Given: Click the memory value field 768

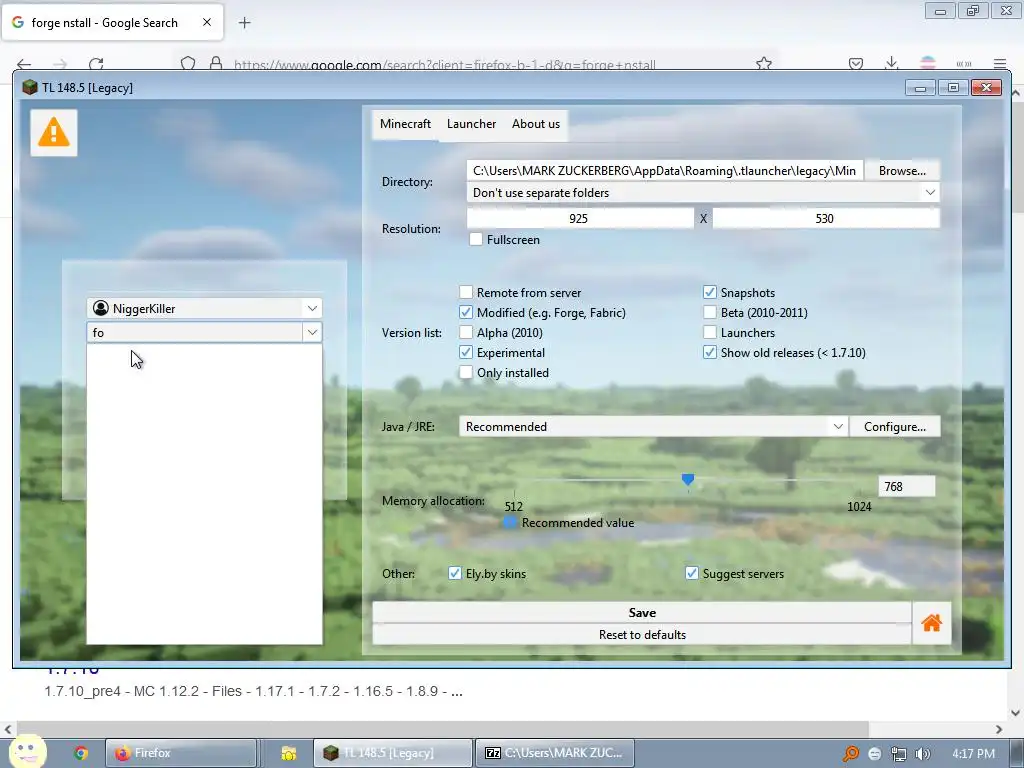Looking at the screenshot, I should click(x=906, y=487).
